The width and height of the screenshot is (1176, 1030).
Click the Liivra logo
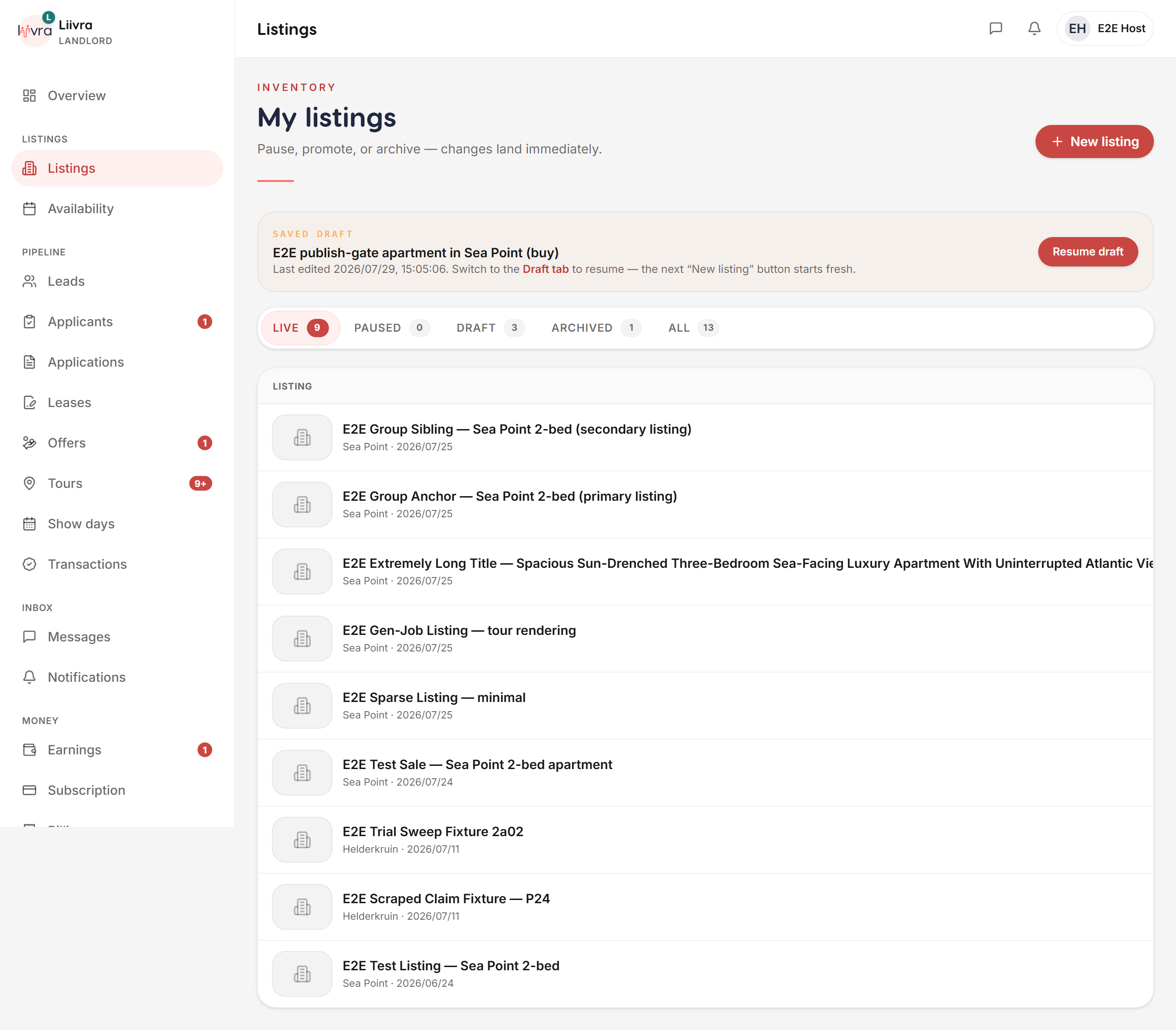34,30
